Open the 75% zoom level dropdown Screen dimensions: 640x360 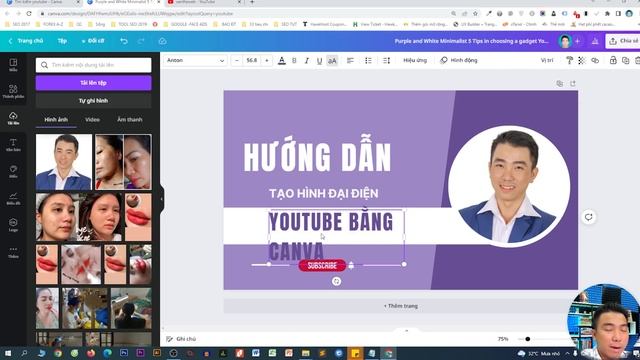click(x=503, y=339)
